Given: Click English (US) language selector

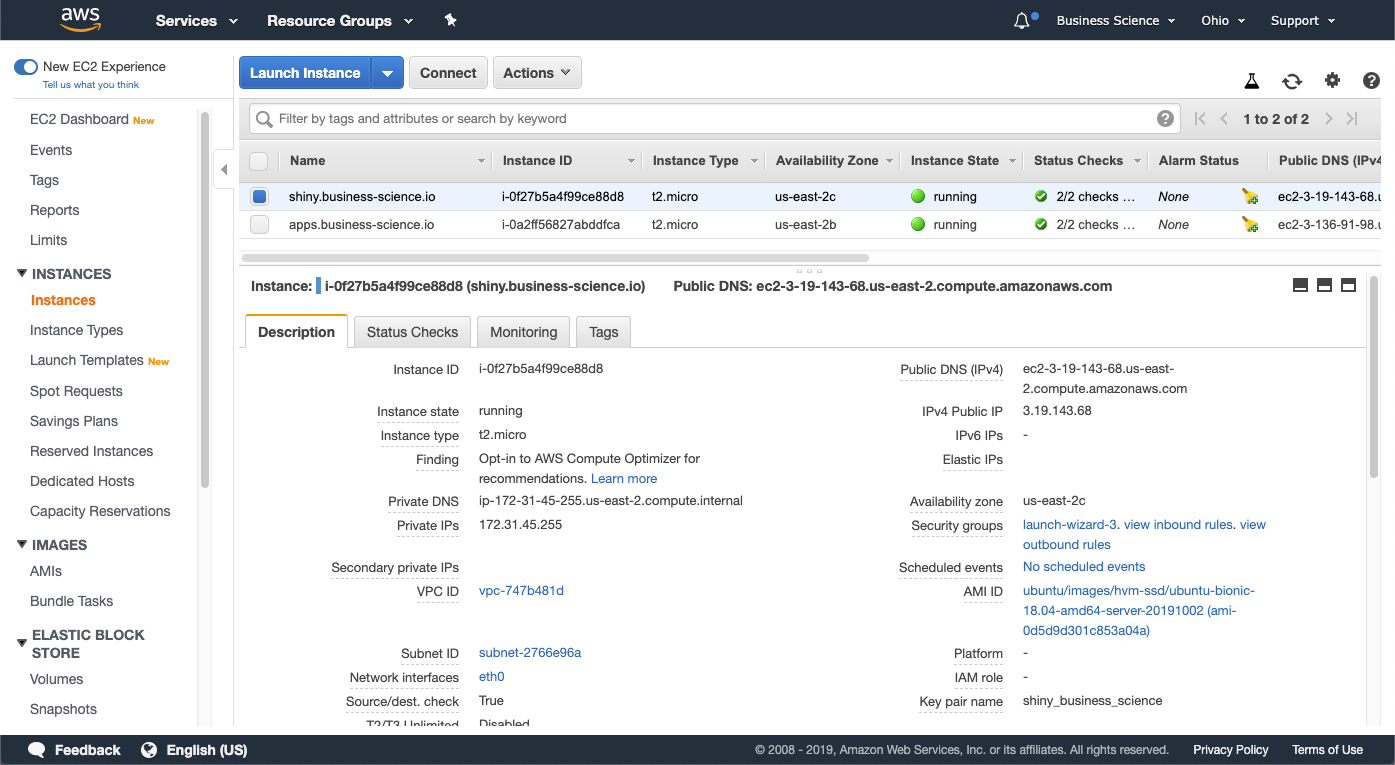Looking at the screenshot, I should click(x=207, y=750).
